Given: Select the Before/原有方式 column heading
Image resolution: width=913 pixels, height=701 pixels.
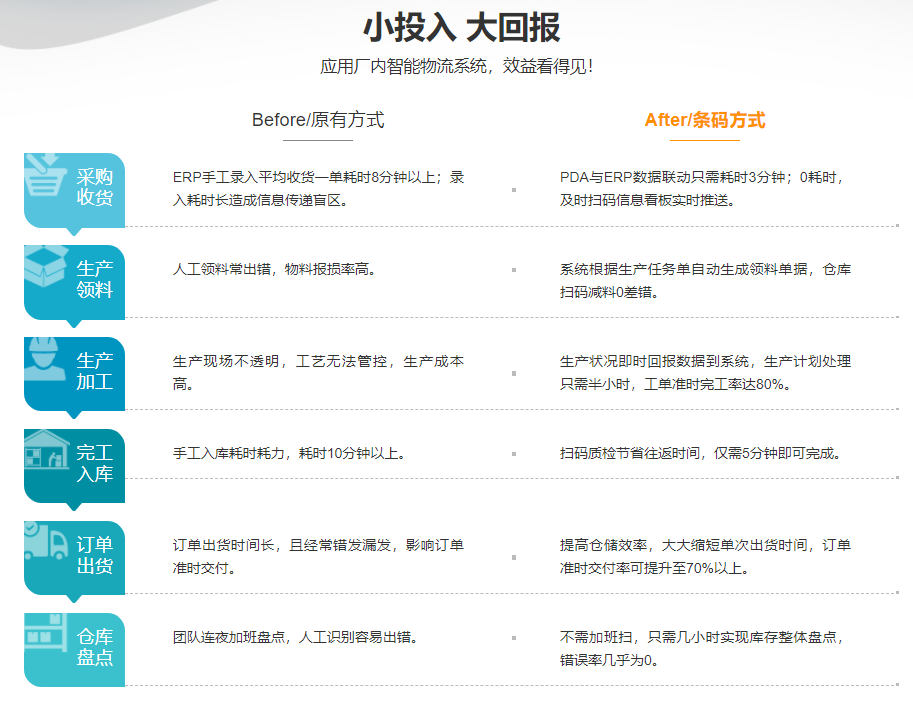Looking at the screenshot, I should point(318,120).
